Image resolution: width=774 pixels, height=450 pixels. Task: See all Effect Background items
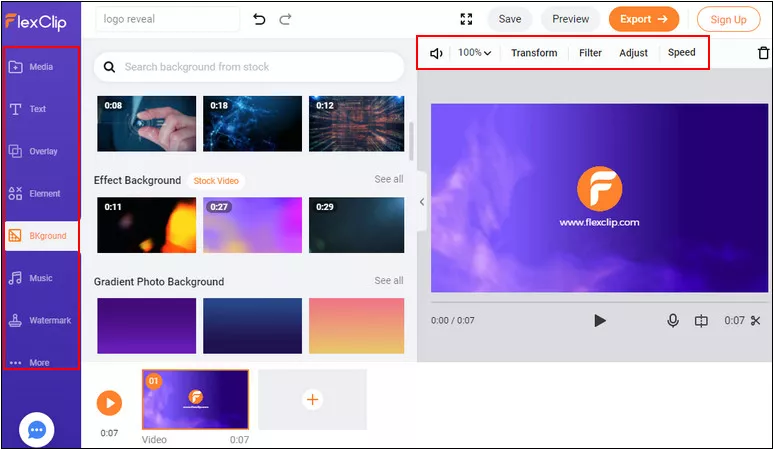click(388, 179)
